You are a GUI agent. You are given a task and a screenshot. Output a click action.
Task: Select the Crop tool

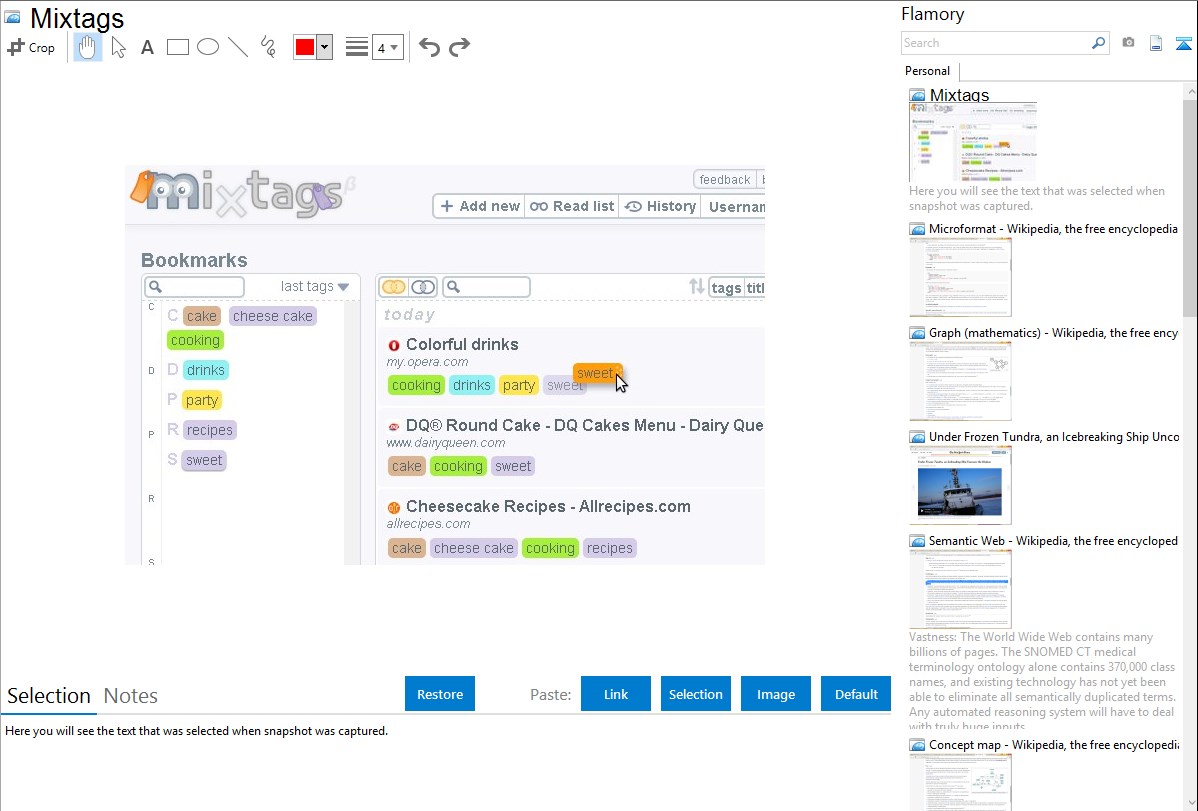coord(31,47)
